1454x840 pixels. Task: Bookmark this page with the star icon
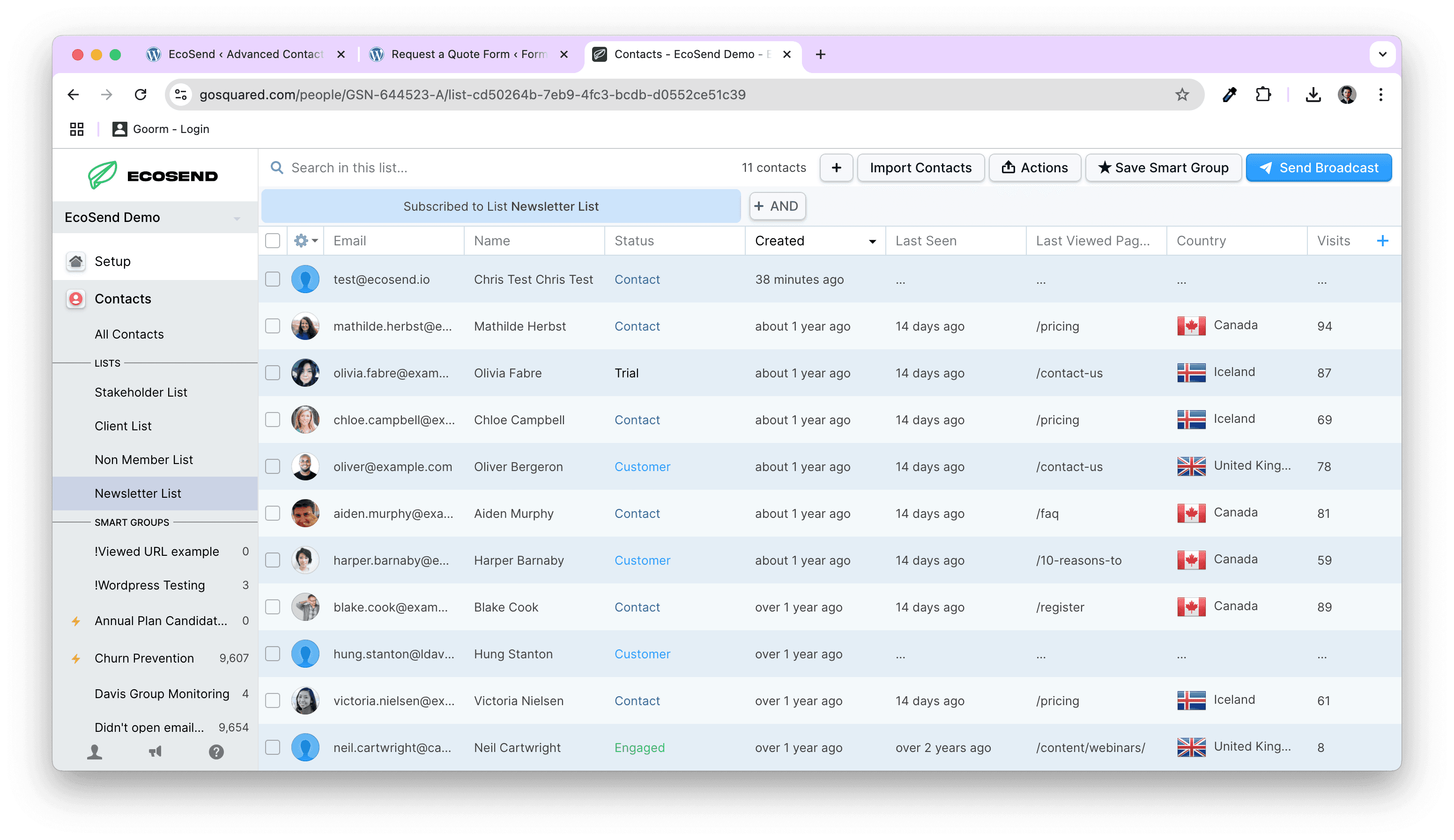pyautogui.click(x=1182, y=95)
